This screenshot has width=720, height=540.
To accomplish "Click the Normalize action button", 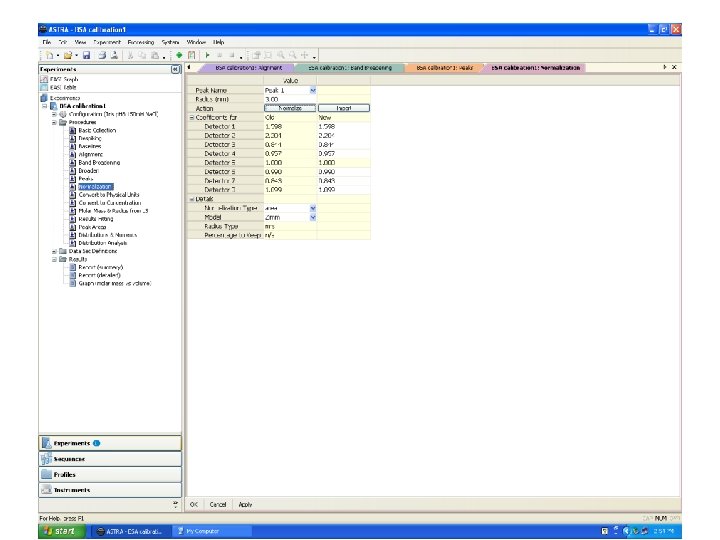I will pyautogui.click(x=290, y=108).
